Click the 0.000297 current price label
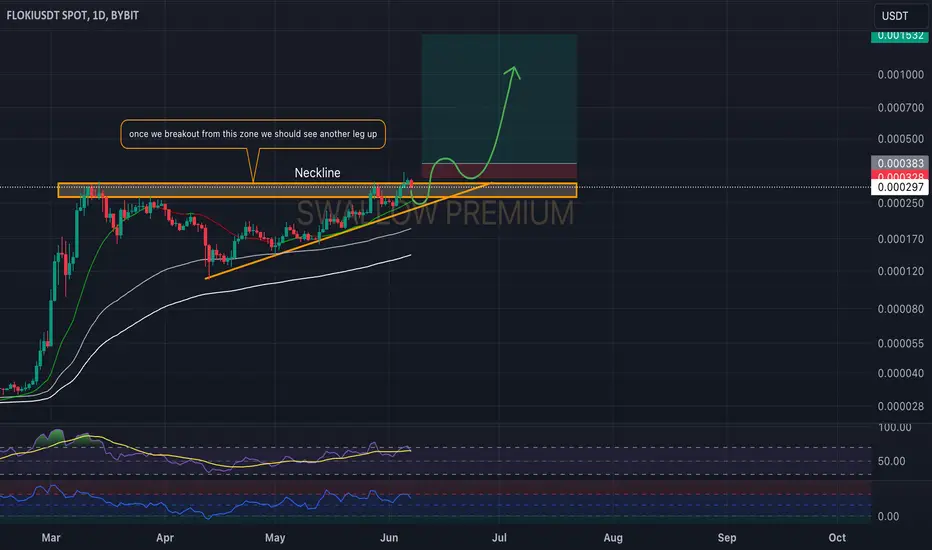 click(x=900, y=187)
